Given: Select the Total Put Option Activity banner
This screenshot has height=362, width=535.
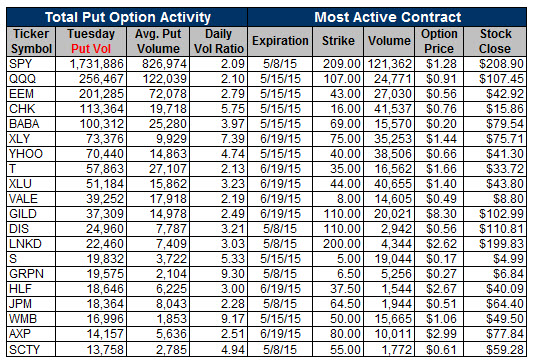Looking at the screenshot, I should [127, 17].
